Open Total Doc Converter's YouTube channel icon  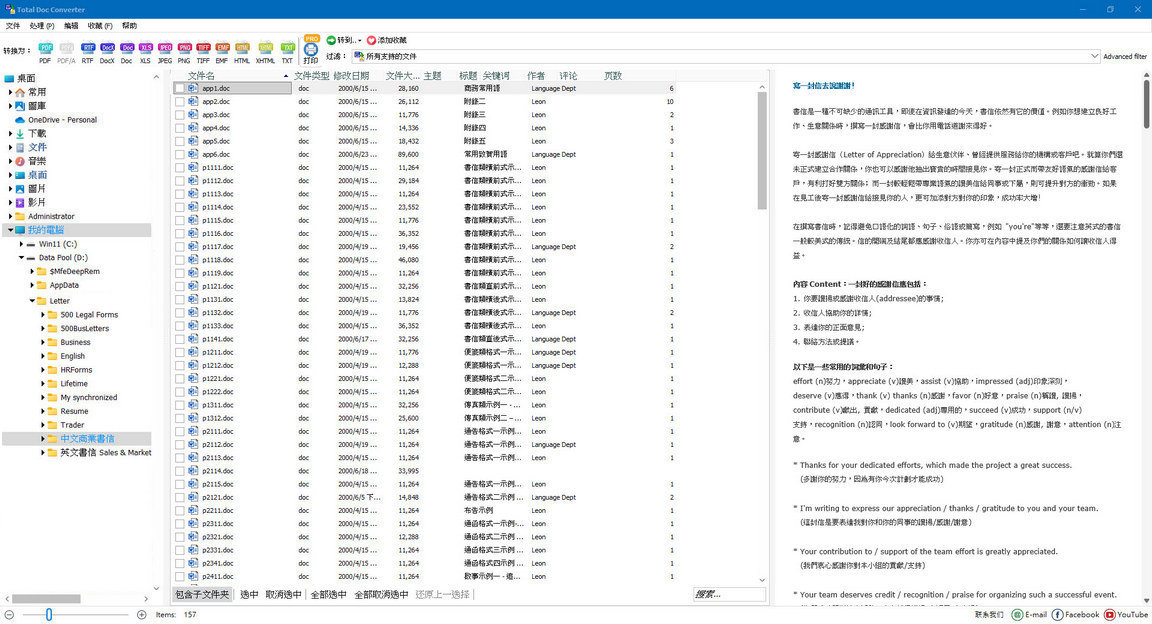tap(1110, 614)
